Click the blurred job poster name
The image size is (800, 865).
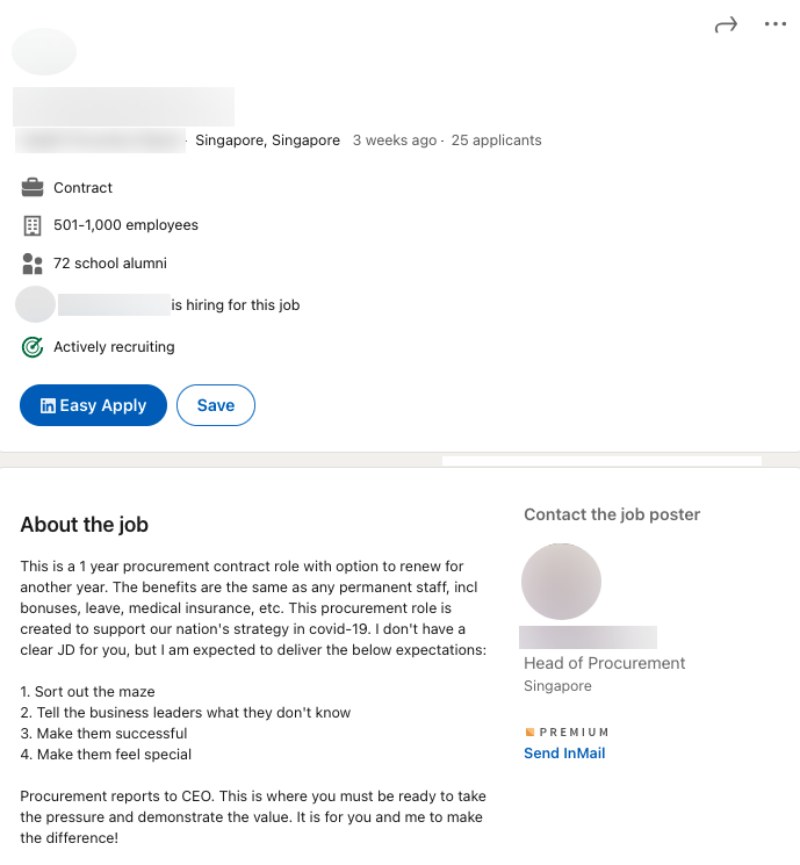pyautogui.click(x=588, y=637)
